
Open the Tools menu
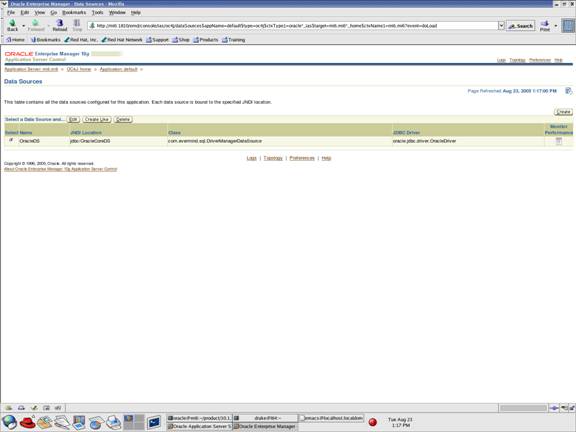coord(97,12)
